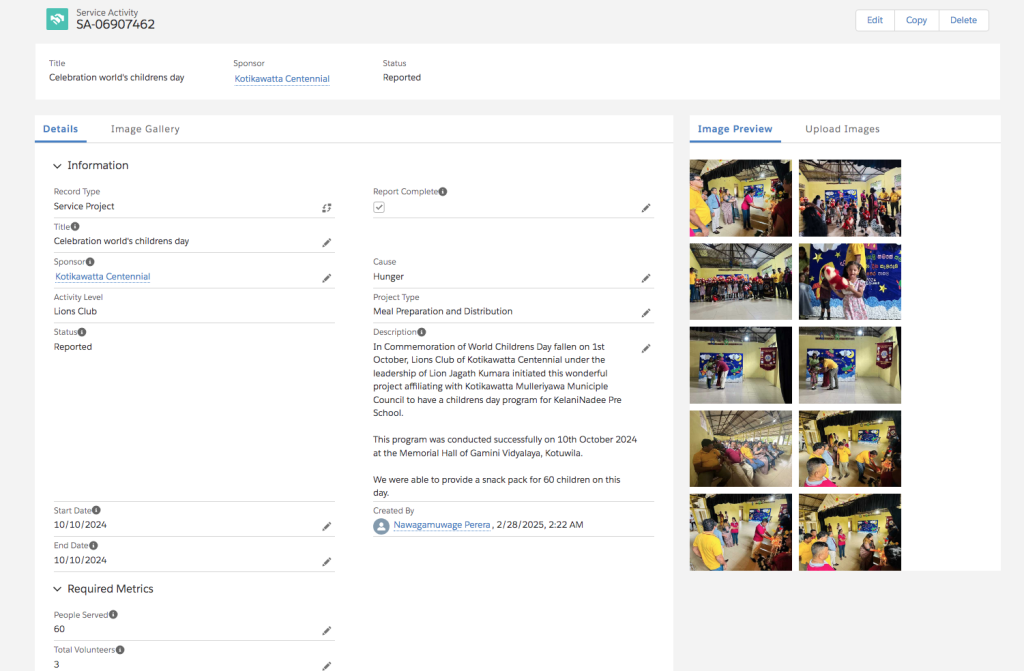Click the Lions Club activity level value
Viewport: 1024px width, 671px height.
[x=75, y=312]
